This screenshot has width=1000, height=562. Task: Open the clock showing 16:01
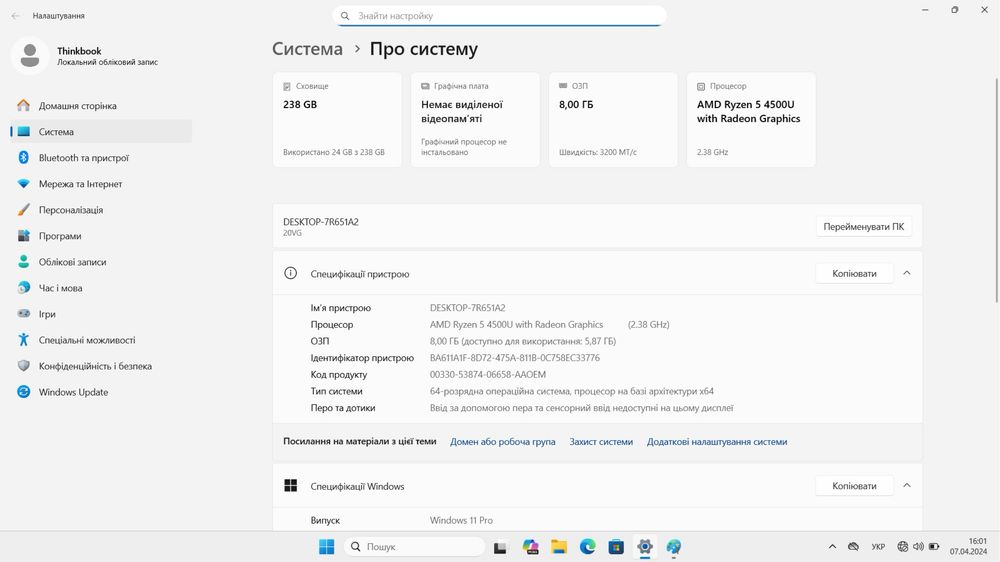coord(968,547)
